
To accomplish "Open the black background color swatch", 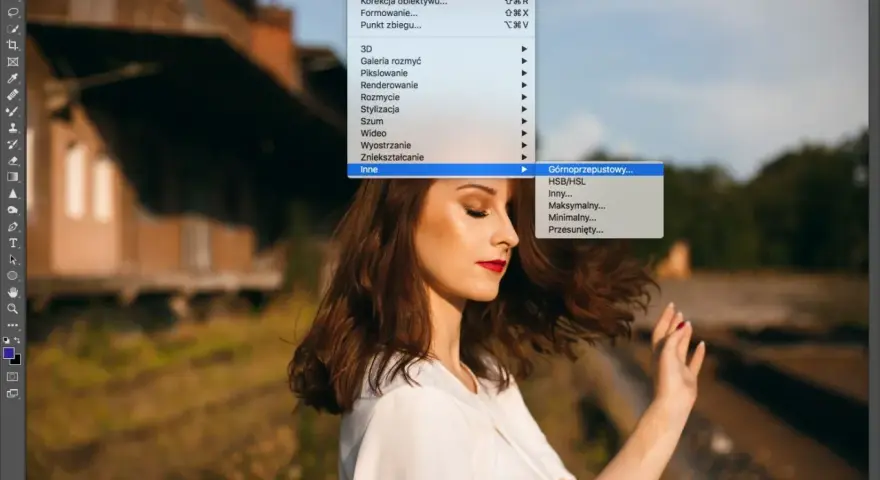I will [17, 360].
